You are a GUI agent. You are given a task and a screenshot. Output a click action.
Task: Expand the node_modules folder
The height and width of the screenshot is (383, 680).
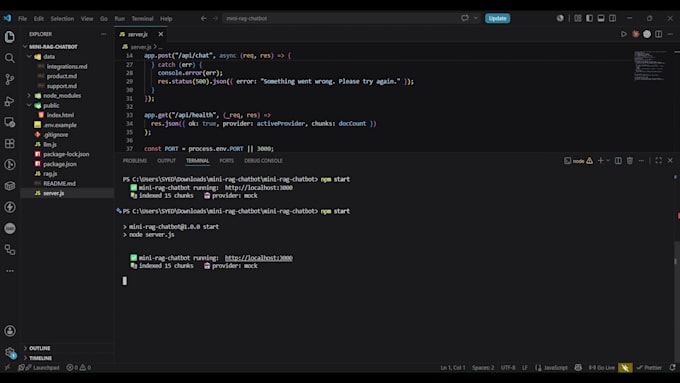[29, 95]
